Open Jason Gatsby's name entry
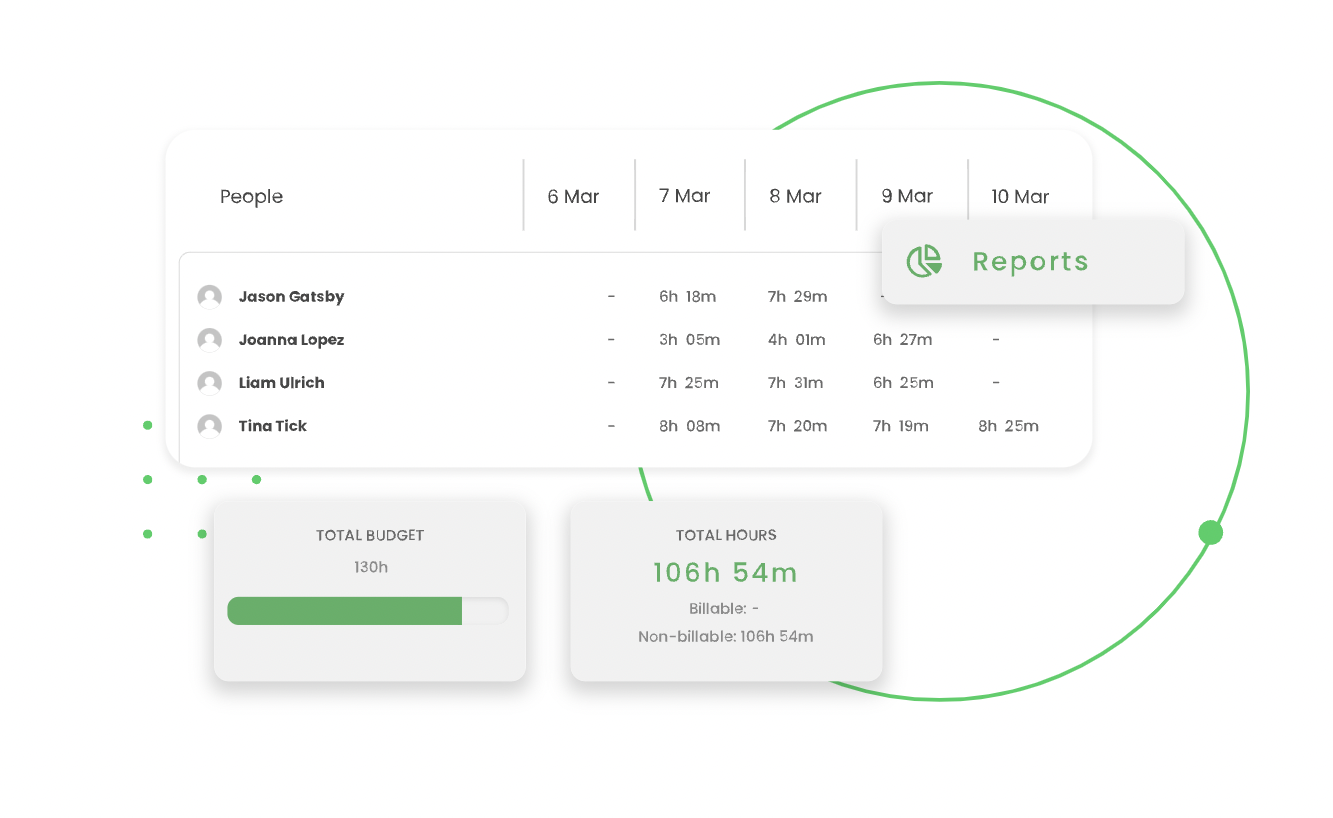This screenshot has height=818, width=1333. (x=291, y=297)
